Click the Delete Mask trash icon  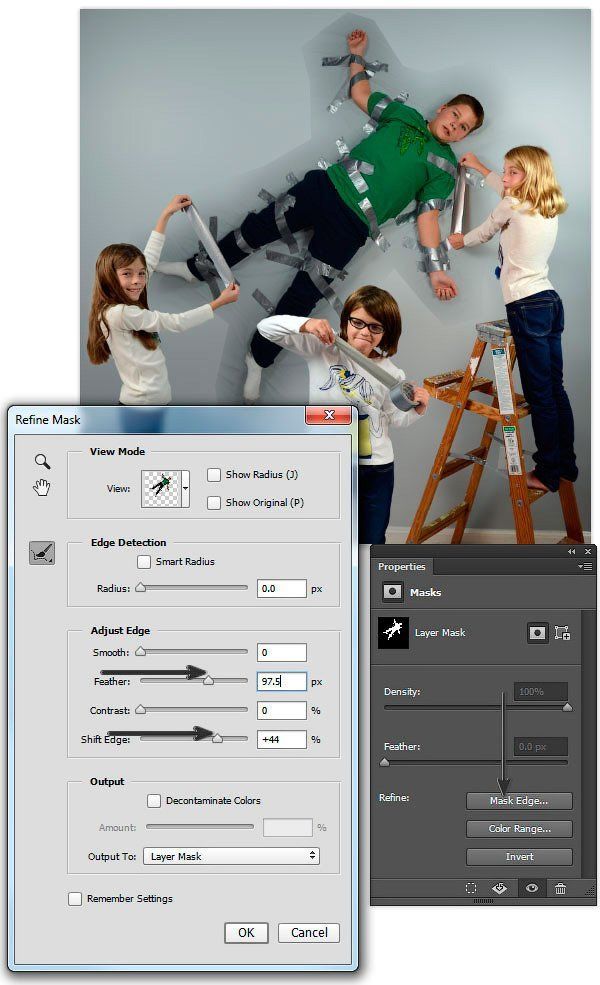tap(560, 888)
